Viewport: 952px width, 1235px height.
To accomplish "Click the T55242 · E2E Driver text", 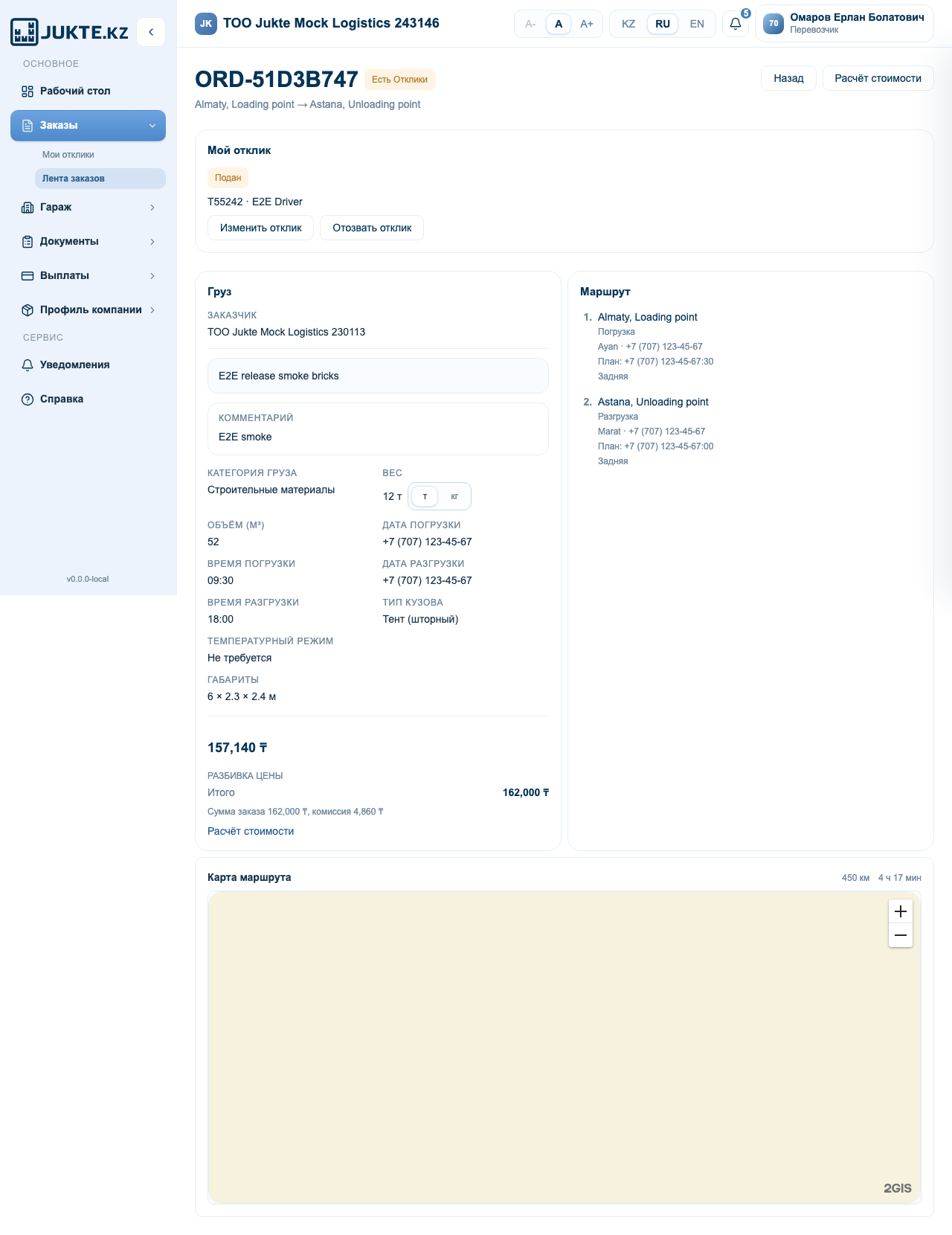I will click(255, 202).
